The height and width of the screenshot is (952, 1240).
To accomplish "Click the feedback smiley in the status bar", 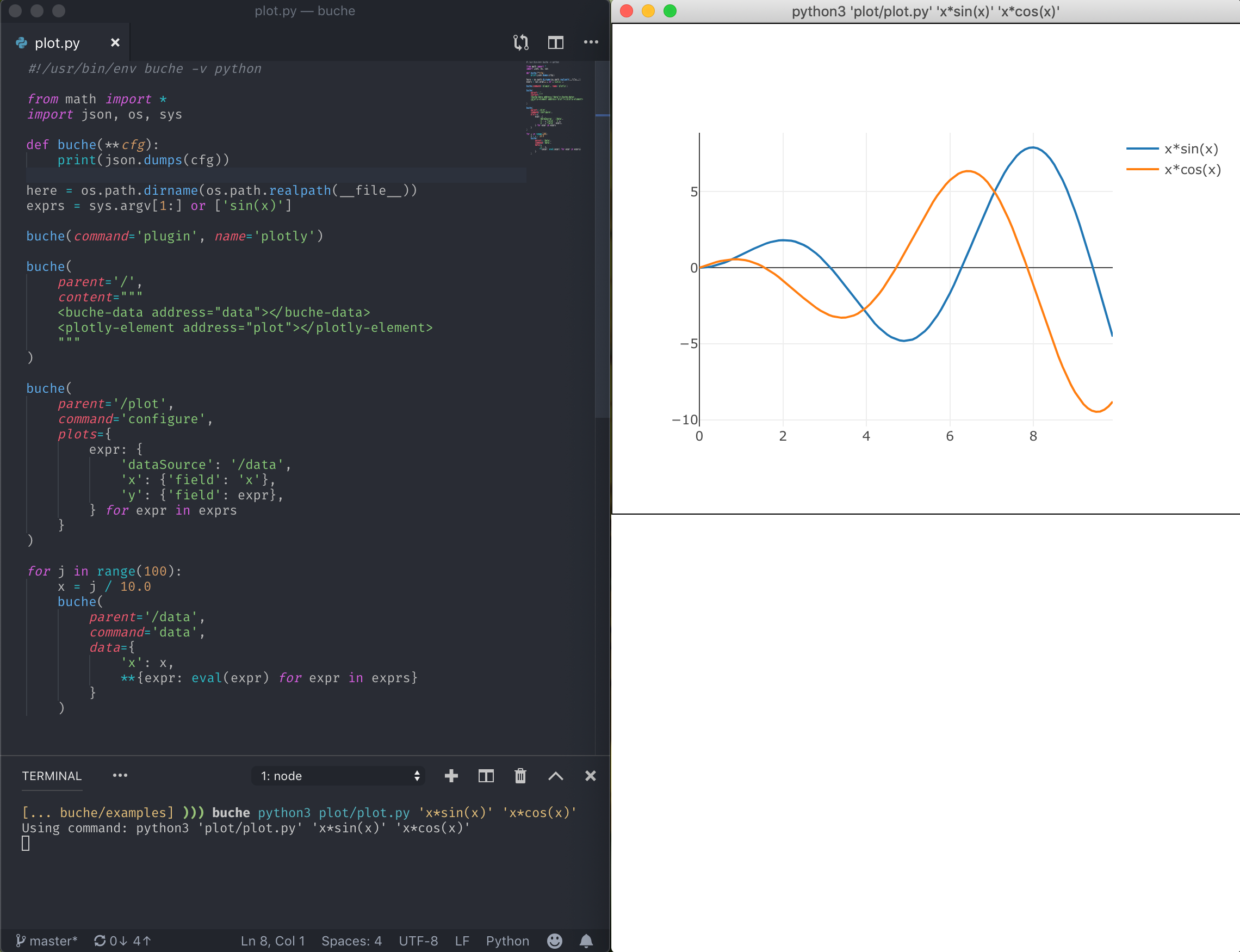I will tap(555, 941).
